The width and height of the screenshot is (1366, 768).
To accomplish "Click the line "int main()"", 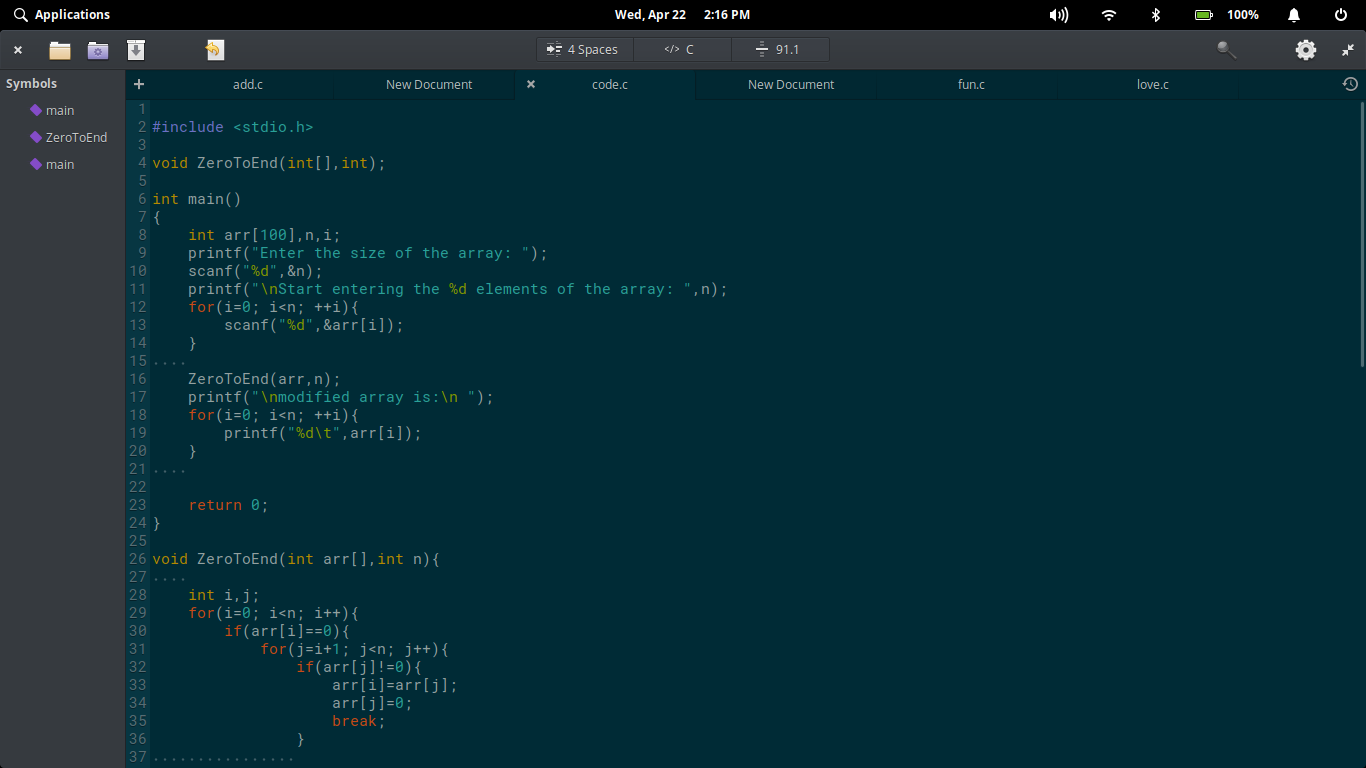I will (x=197, y=199).
